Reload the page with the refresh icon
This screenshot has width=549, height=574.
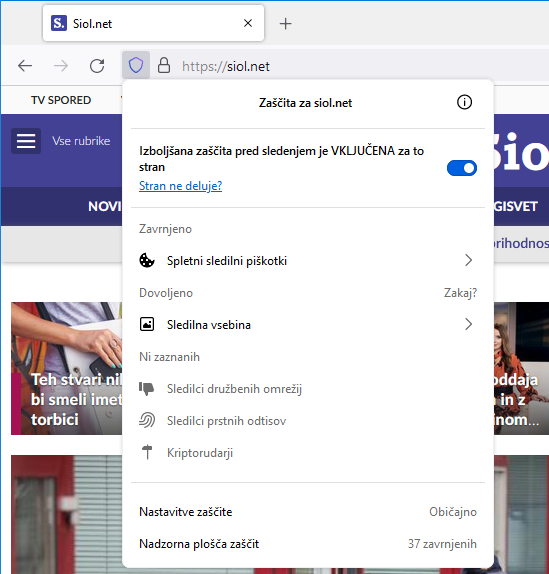[x=97, y=66]
